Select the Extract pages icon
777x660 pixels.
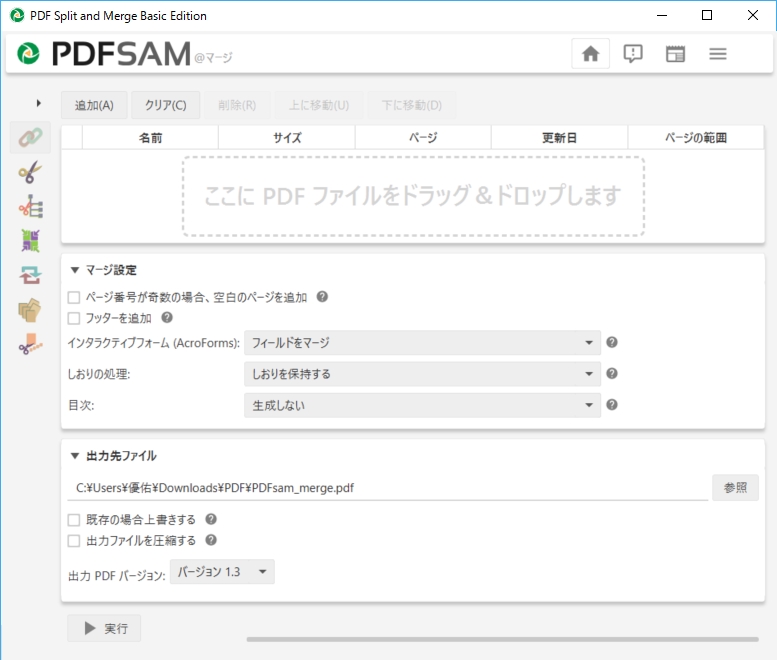[x=30, y=310]
